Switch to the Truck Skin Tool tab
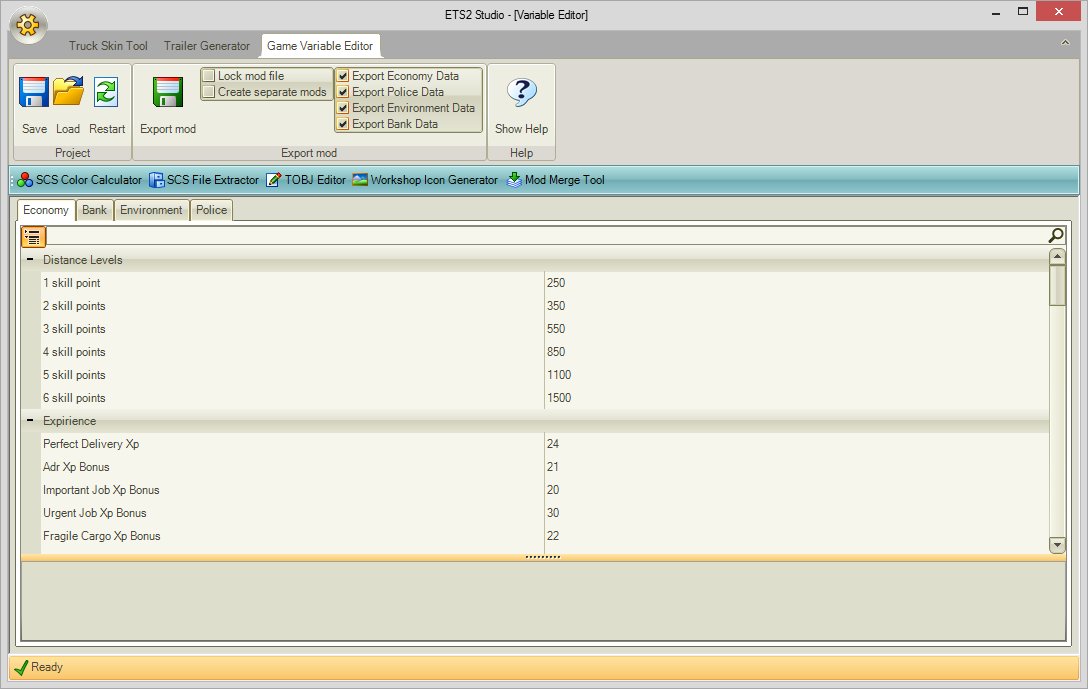The height and width of the screenshot is (689, 1088). (108, 46)
